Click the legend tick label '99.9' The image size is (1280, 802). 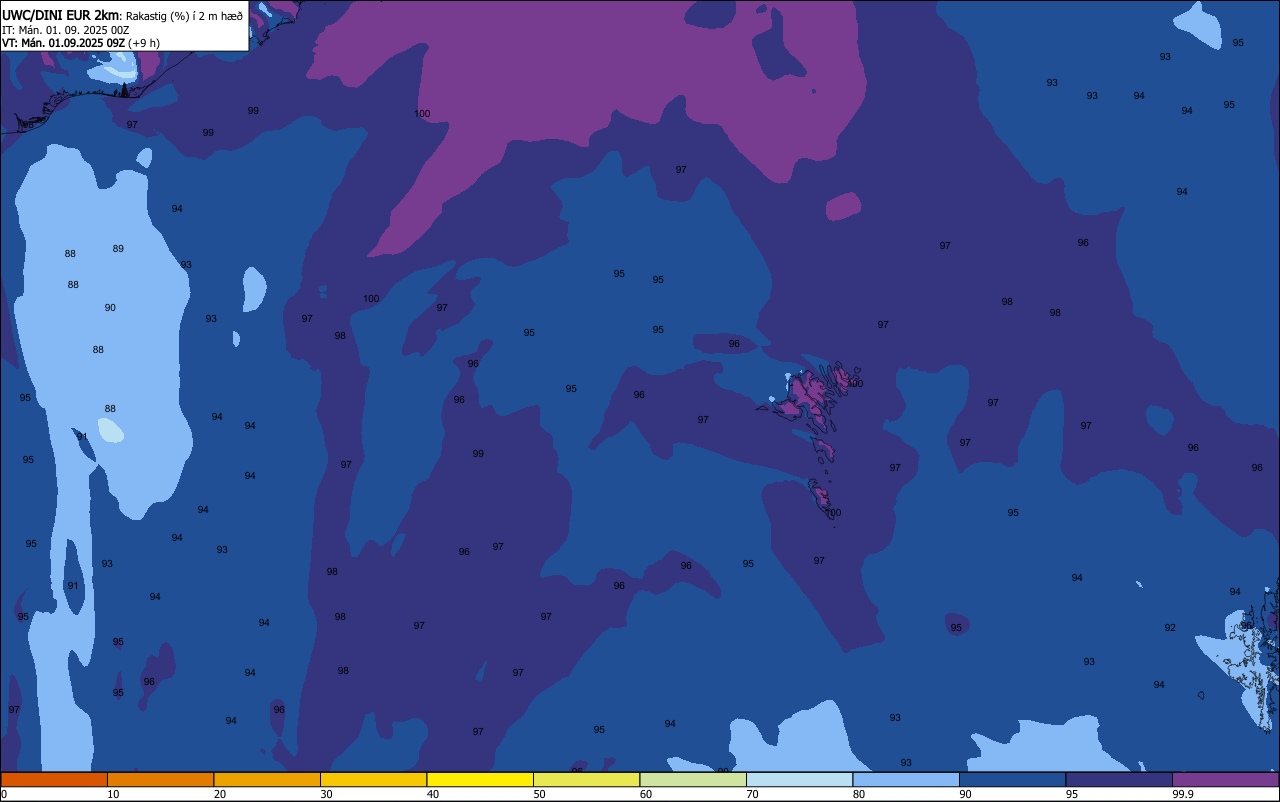tap(1183, 794)
